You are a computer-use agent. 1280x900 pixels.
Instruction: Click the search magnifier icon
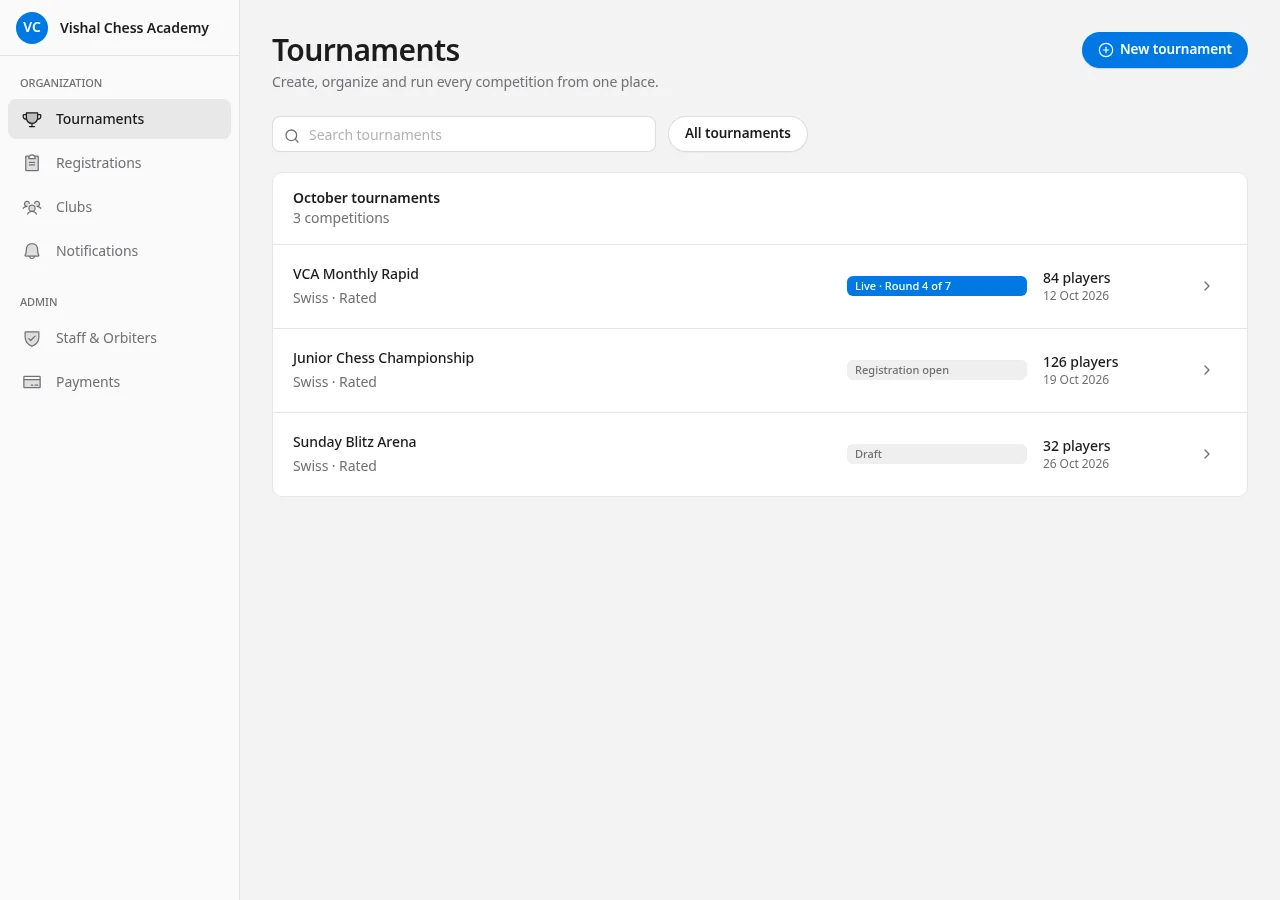pyautogui.click(x=292, y=136)
